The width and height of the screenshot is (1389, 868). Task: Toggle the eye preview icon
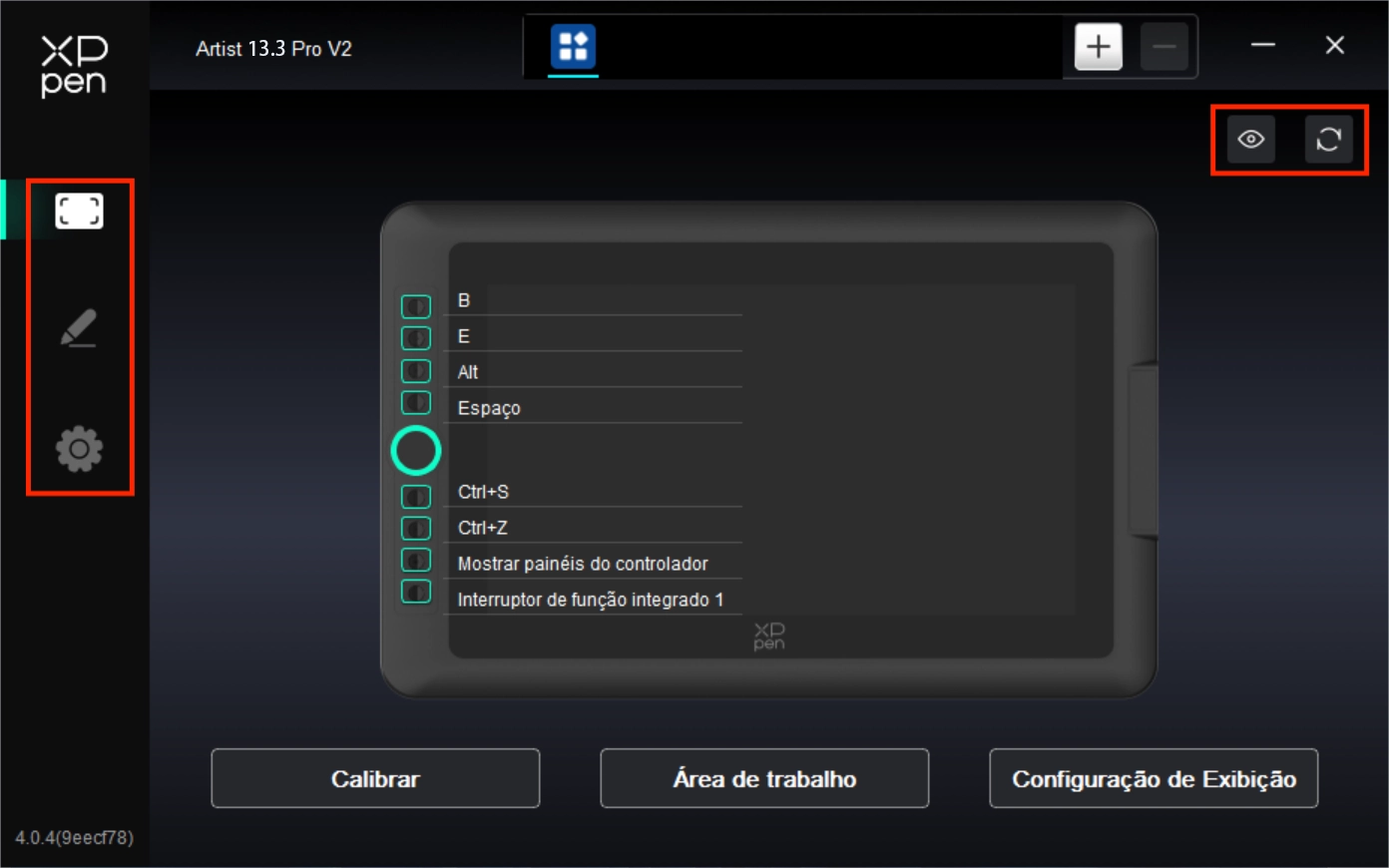click(1250, 139)
